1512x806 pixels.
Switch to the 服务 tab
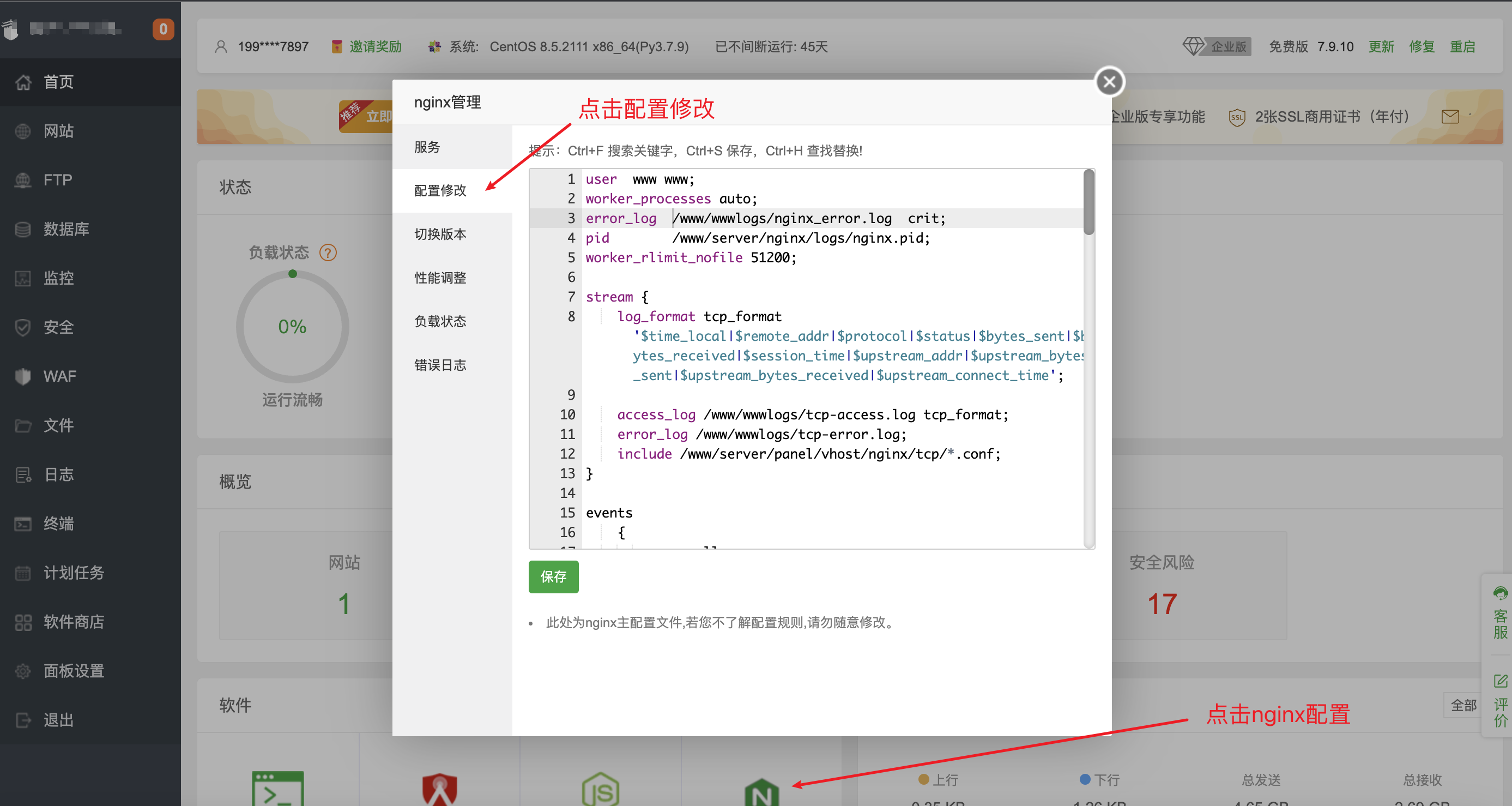(427, 147)
